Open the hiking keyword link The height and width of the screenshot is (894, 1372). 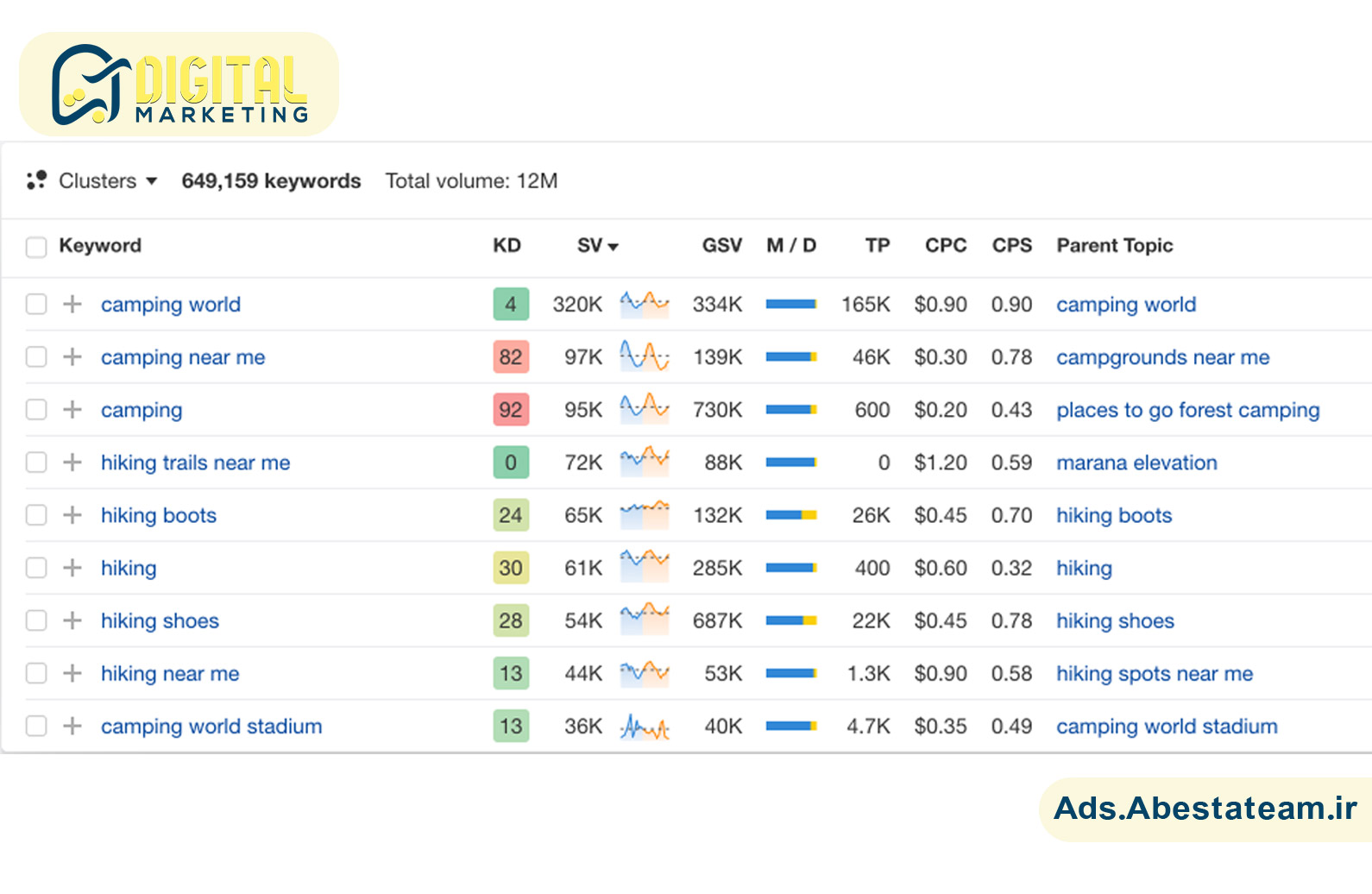click(x=129, y=568)
